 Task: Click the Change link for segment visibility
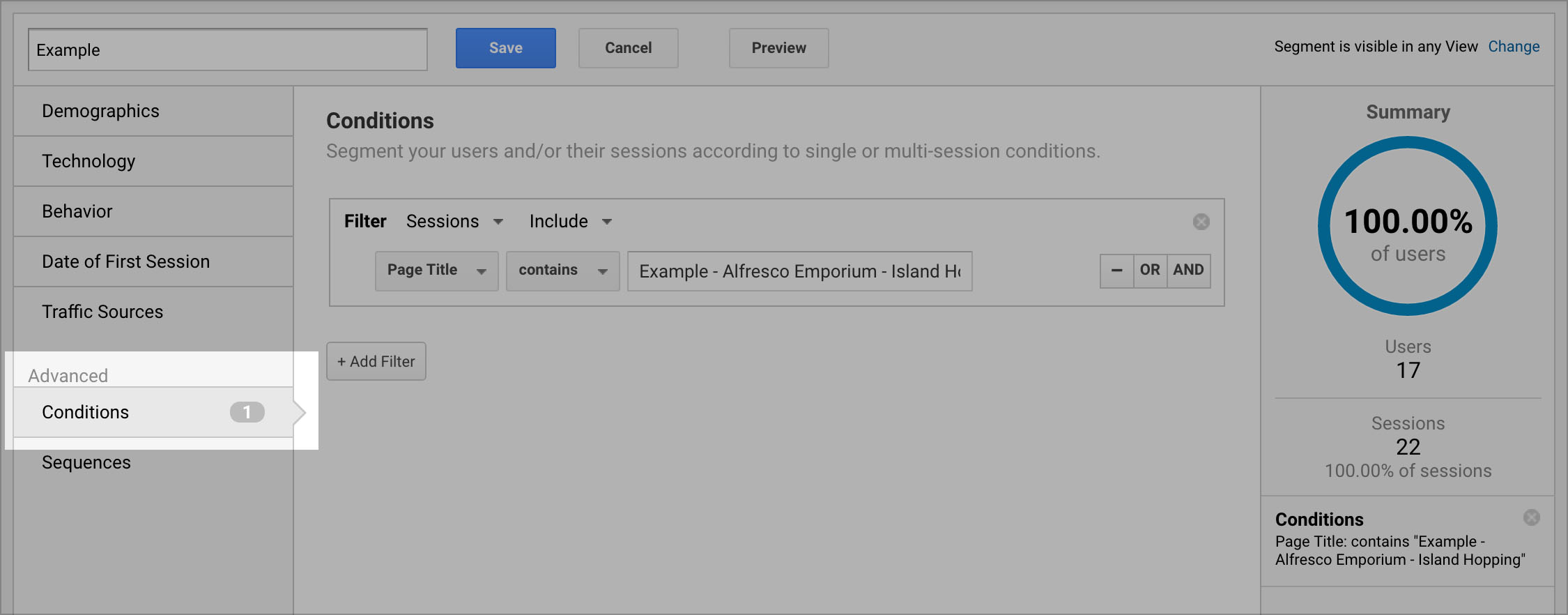point(1514,46)
